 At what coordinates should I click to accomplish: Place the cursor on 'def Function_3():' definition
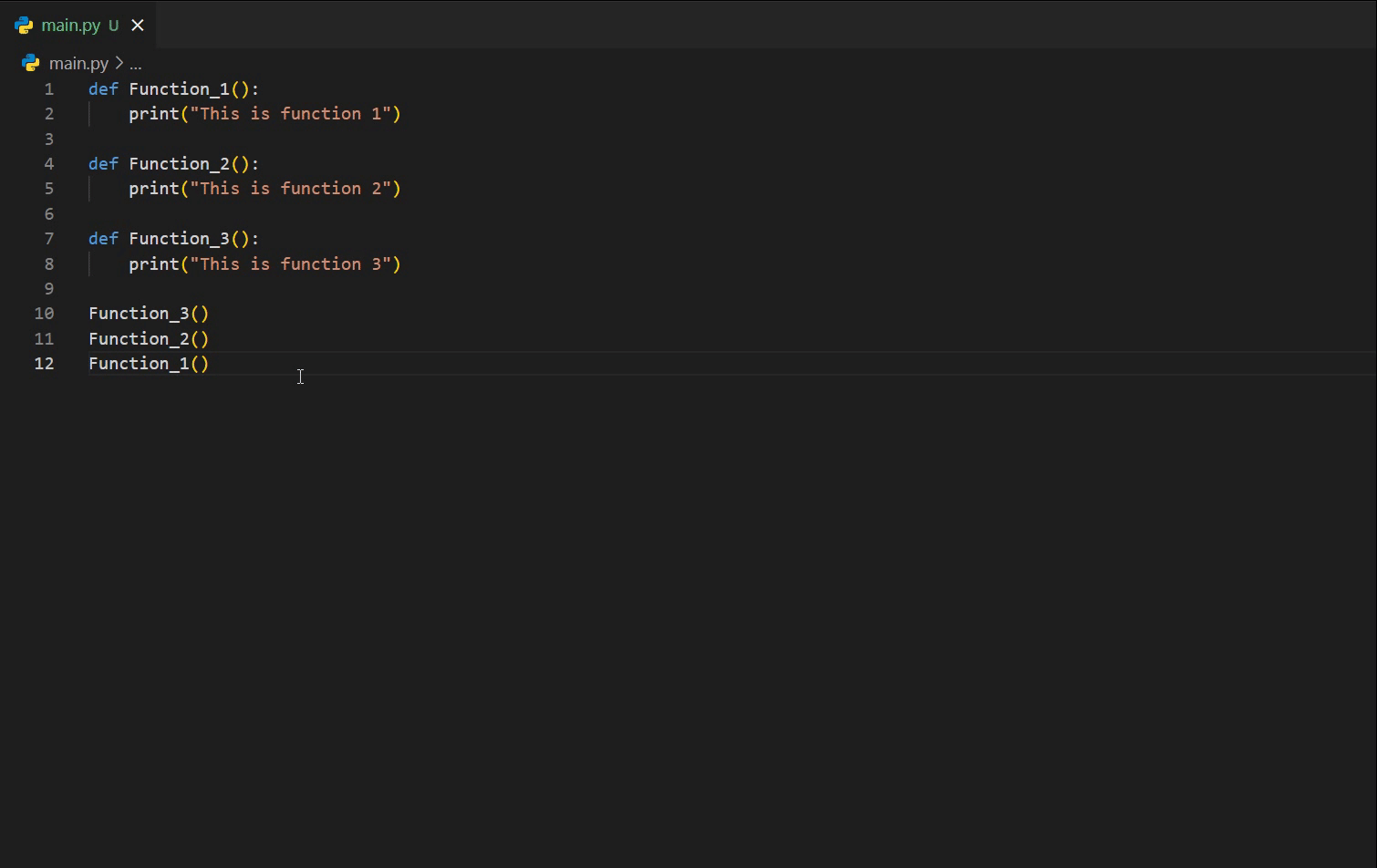click(174, 239)
